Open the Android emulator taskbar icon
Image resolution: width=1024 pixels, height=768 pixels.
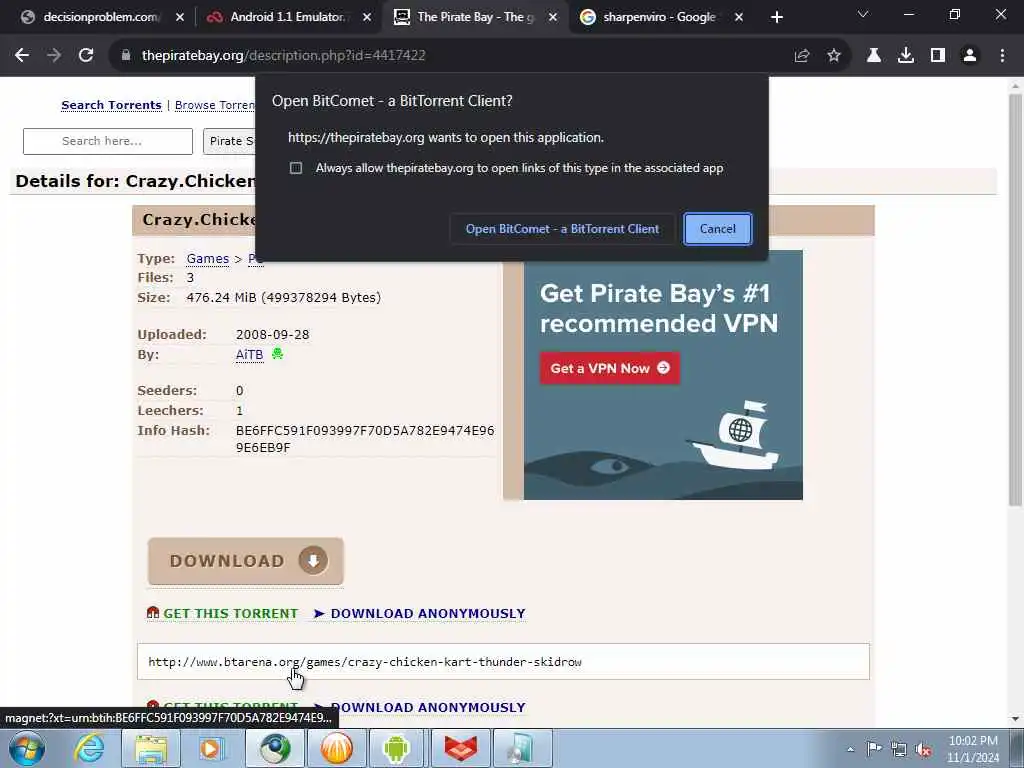[x=396, y=748]
